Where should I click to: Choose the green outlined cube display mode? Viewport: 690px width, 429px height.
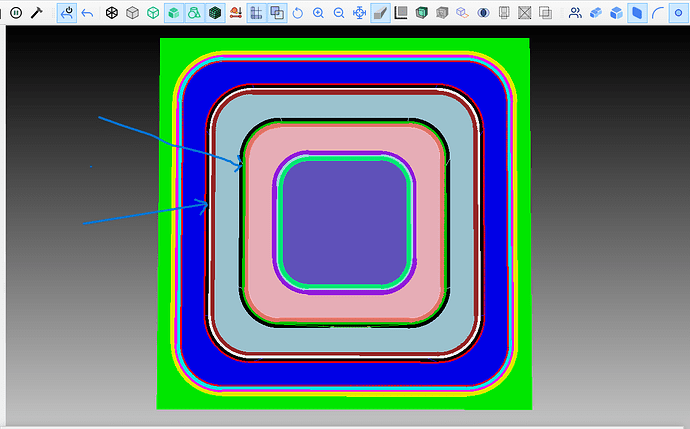click(x=153, y=13)
